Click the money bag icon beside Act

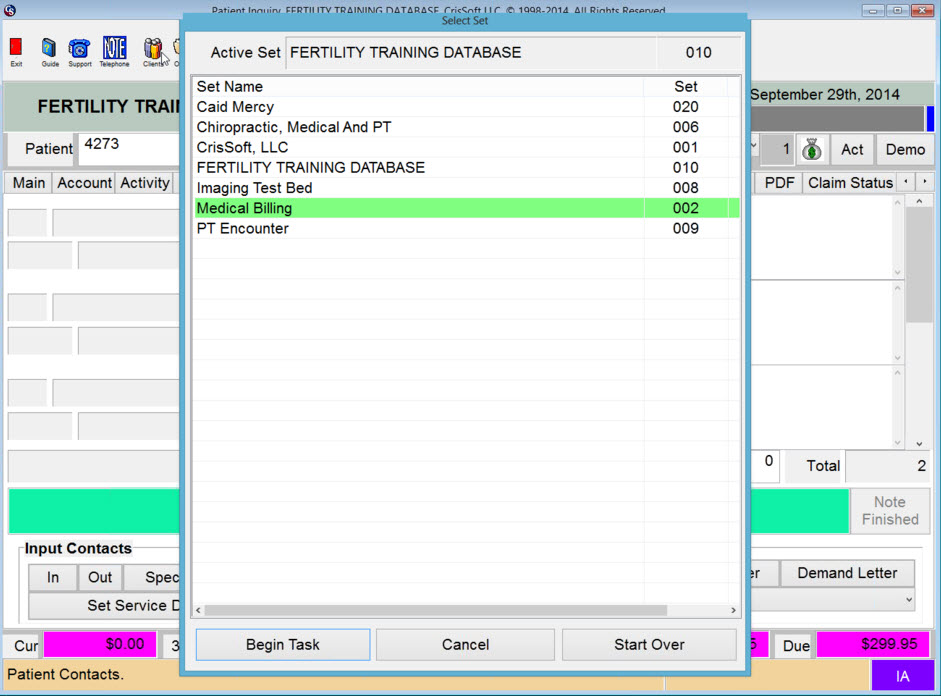pyautogui.click(x=812, y=150)
